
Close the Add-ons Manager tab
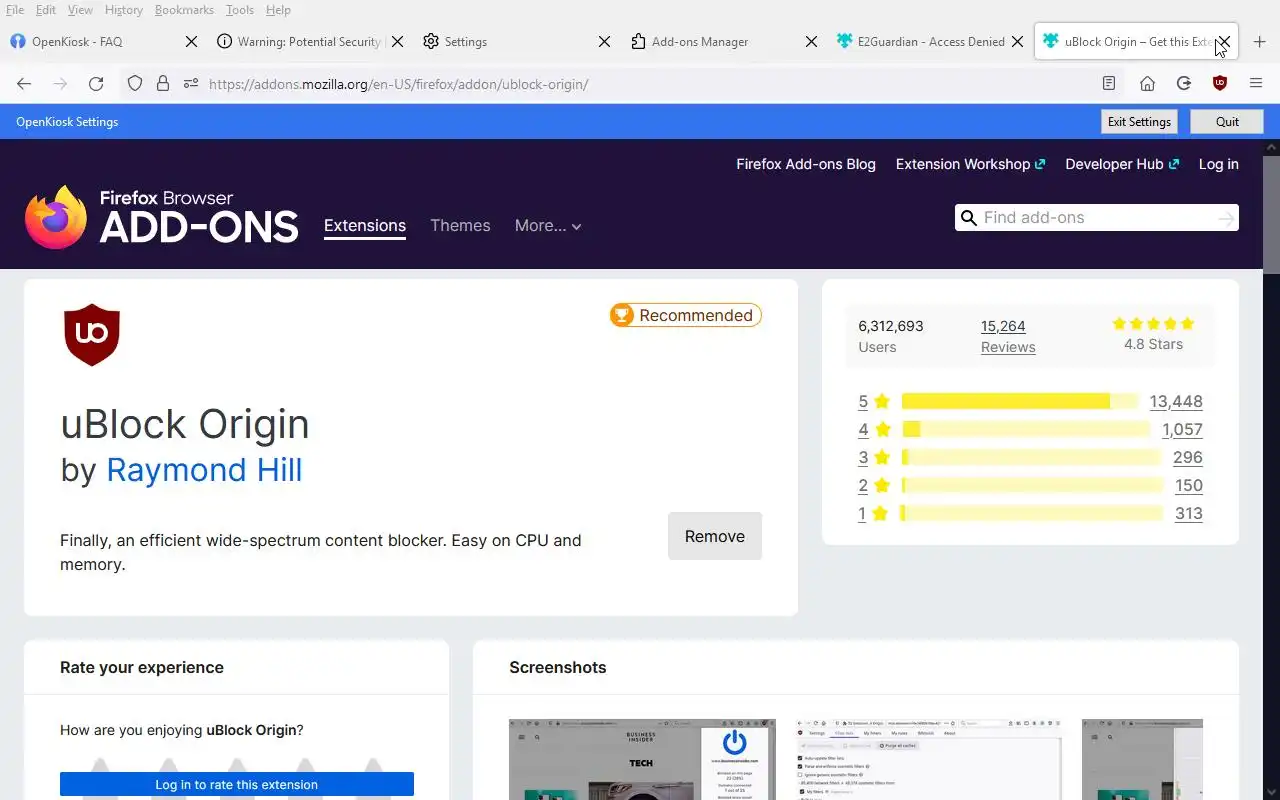pos(812,42)
